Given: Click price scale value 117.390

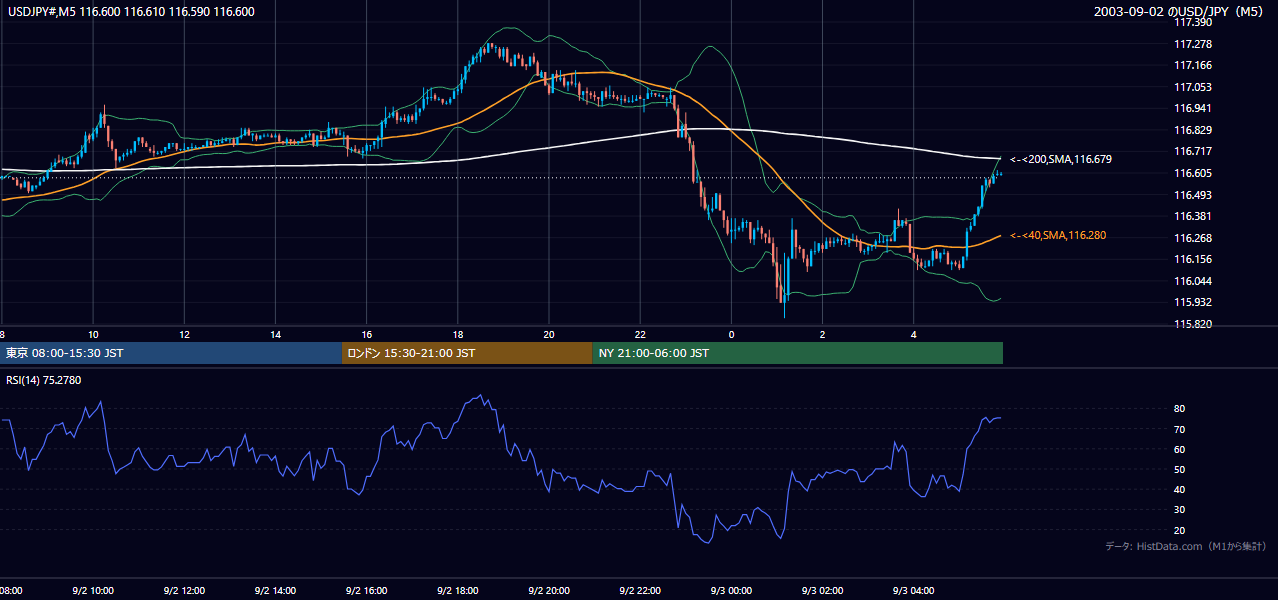Looking at the screenshot, I should (1192, 22).
